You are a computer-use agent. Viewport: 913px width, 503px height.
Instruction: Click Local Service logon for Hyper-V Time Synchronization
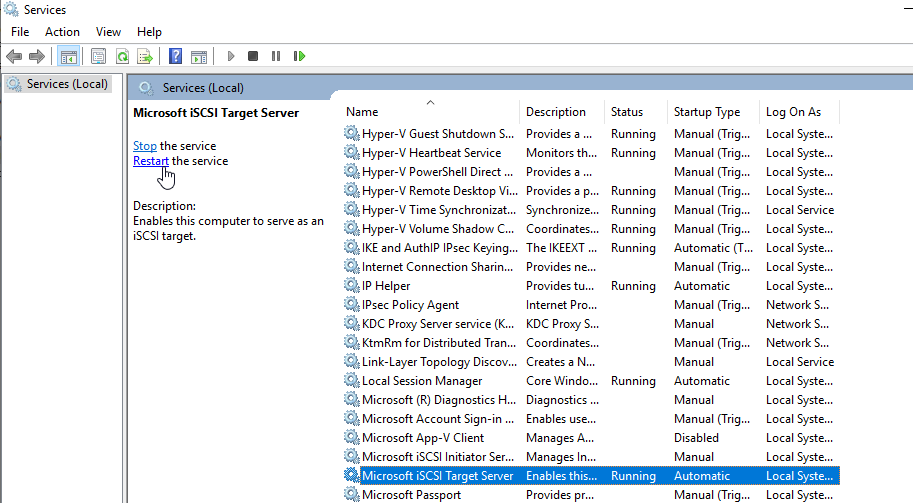[800, 210]
